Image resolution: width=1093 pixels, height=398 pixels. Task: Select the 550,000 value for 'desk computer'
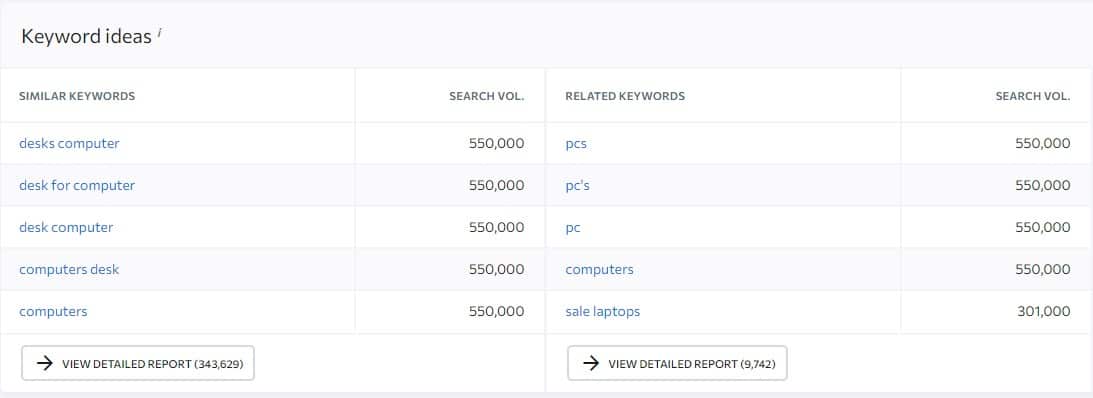point(496,227)
